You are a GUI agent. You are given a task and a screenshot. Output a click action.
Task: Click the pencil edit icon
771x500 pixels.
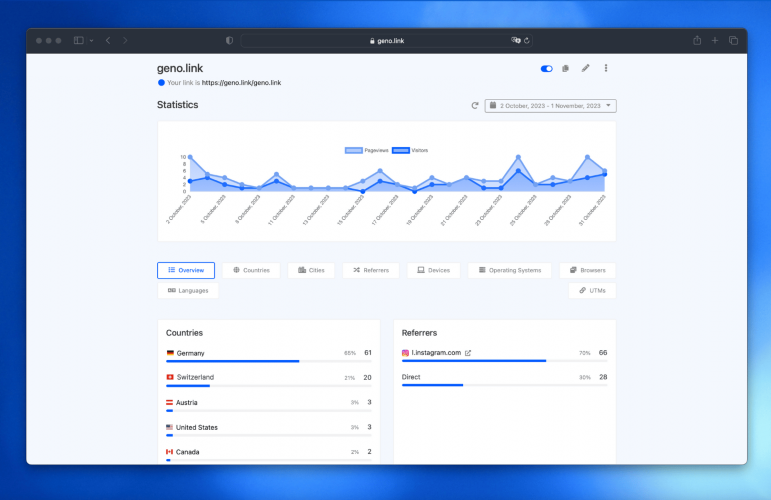(x=585, y=68)
